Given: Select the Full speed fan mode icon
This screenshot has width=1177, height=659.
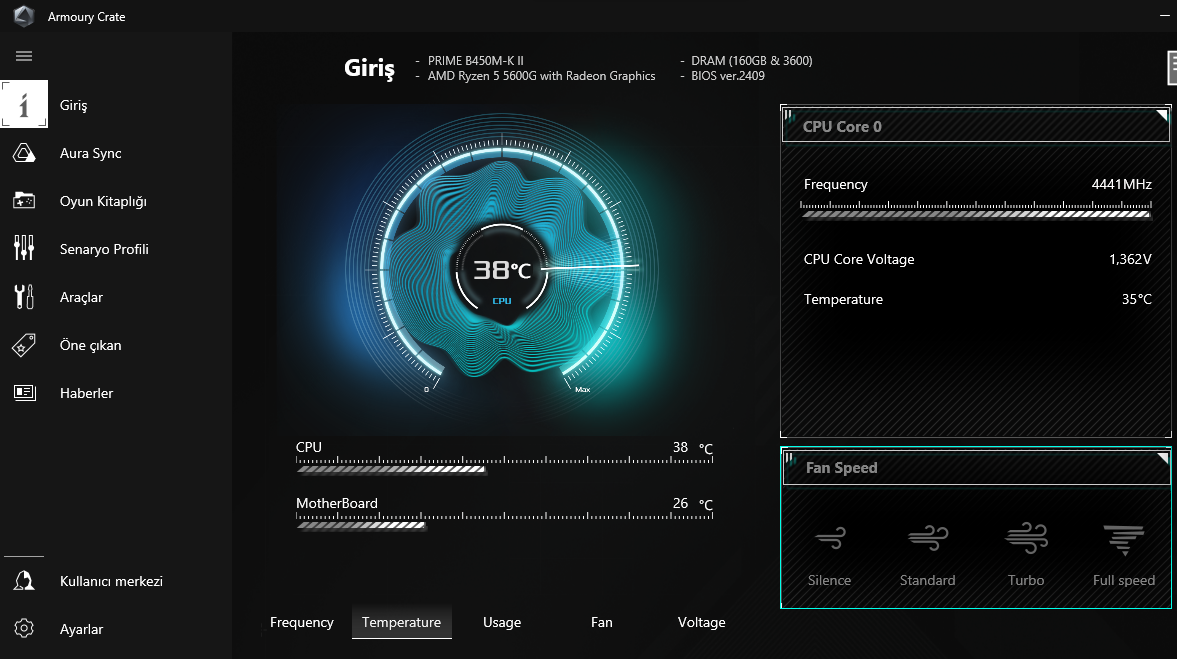Looking at the screenshot, I should click(x=1124, y=539).
